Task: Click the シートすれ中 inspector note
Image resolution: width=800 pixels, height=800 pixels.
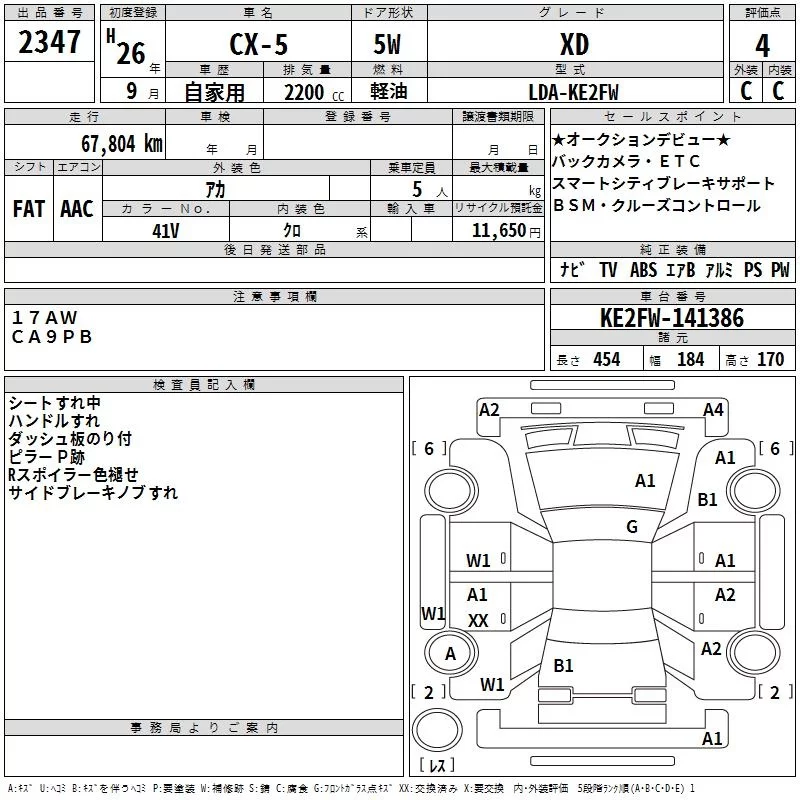Action: point(54,403)
